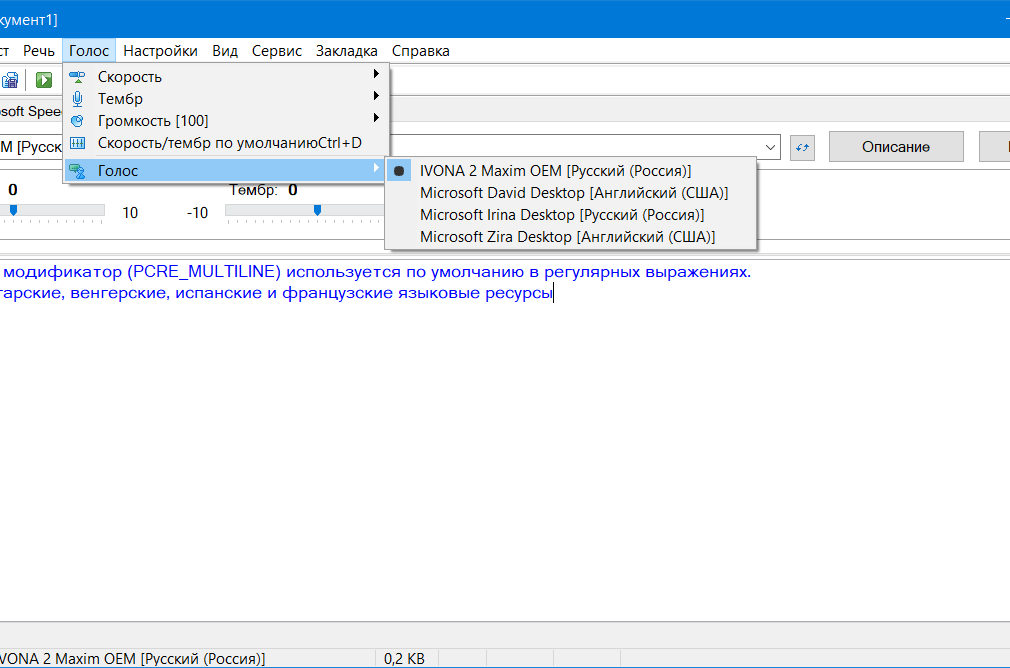Open the Закладка menu

pyautogui.click(x=347, y=51)
